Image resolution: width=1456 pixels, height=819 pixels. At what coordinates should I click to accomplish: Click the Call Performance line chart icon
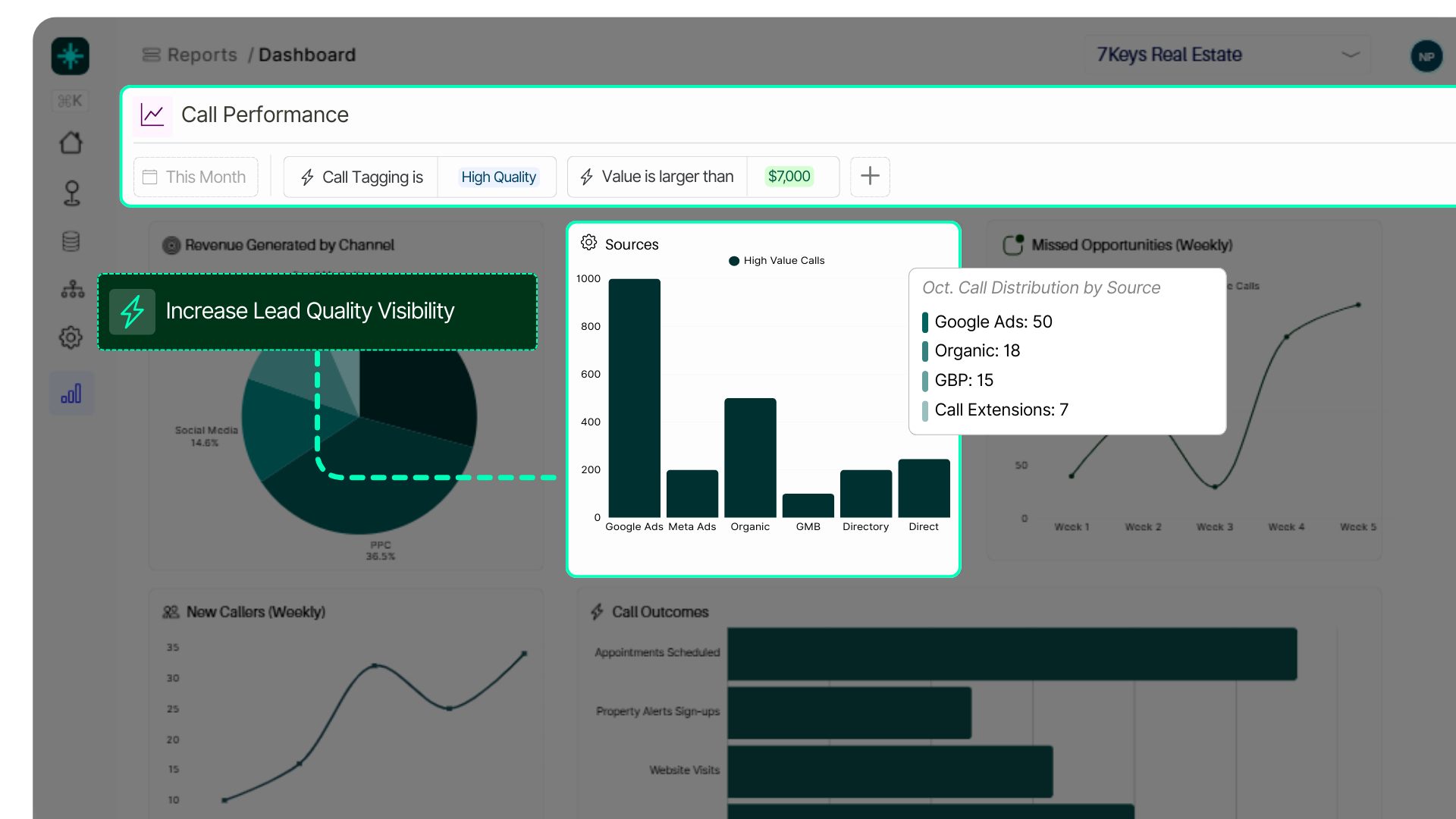[x=152, y=115]
